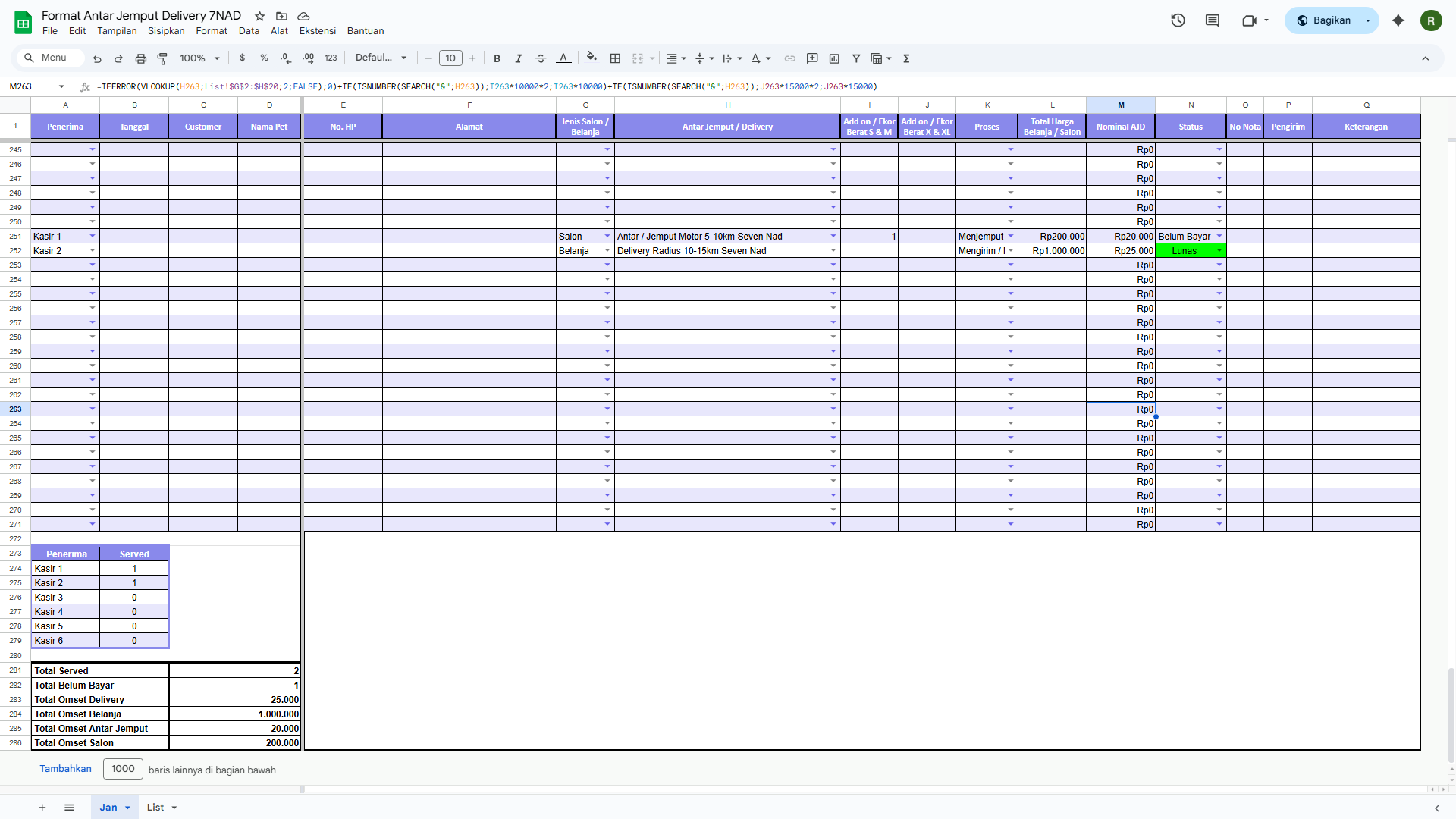Click the Tambahkan rows link
This screenshot has height=819, width=1456.
65,769
